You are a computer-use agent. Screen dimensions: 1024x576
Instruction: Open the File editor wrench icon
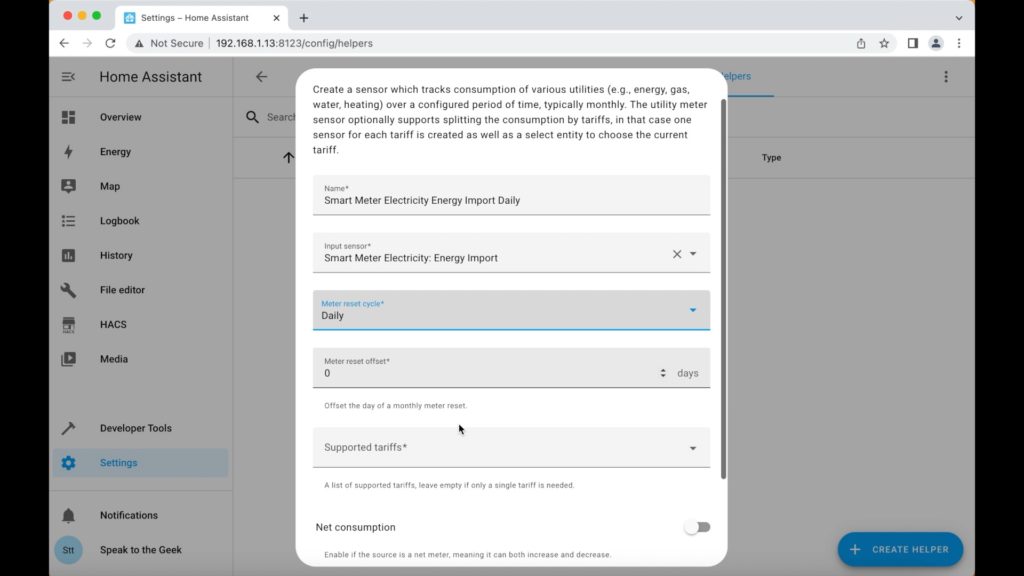[69, 290]
